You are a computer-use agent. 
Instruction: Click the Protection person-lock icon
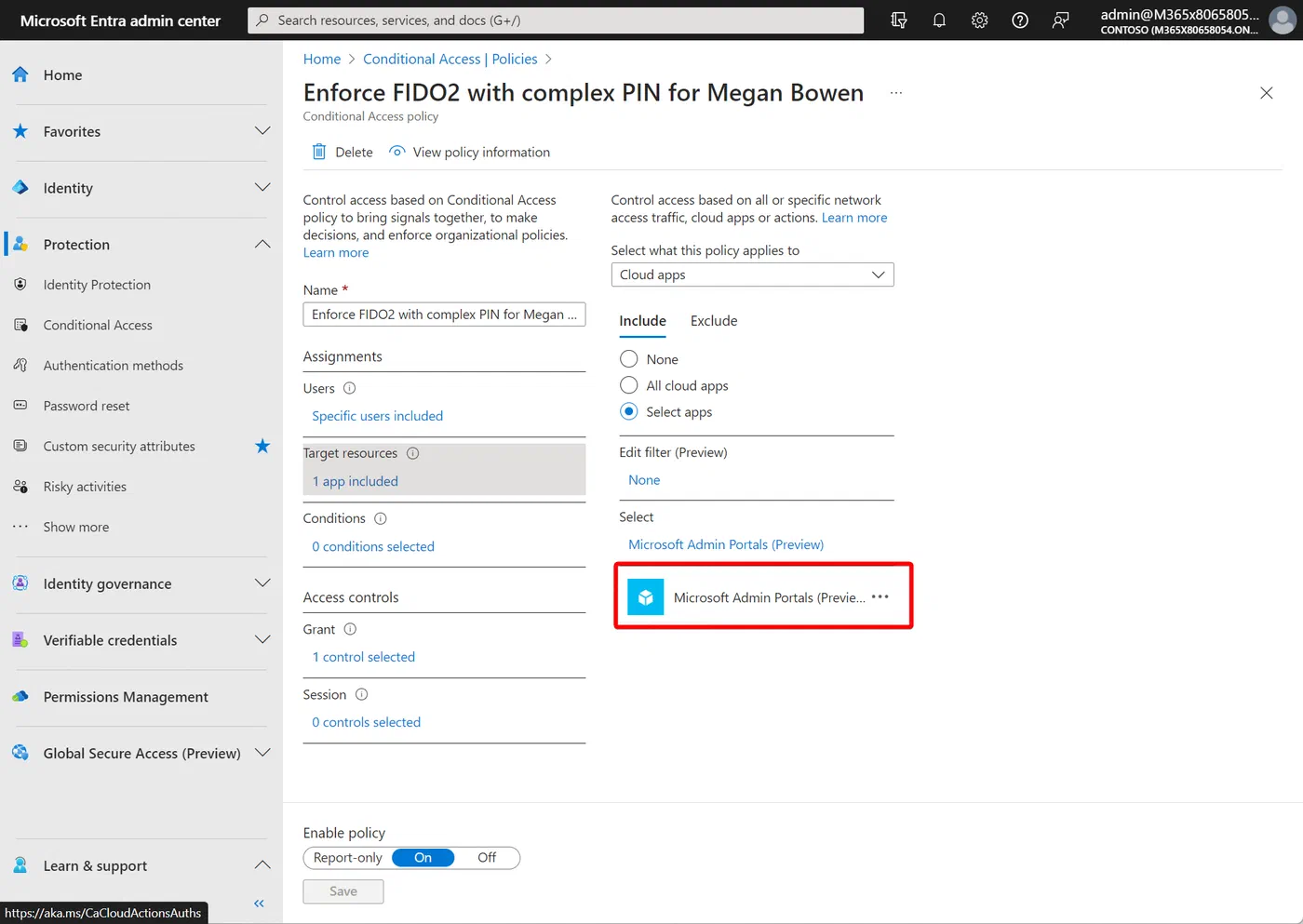(x=20, y=244)
